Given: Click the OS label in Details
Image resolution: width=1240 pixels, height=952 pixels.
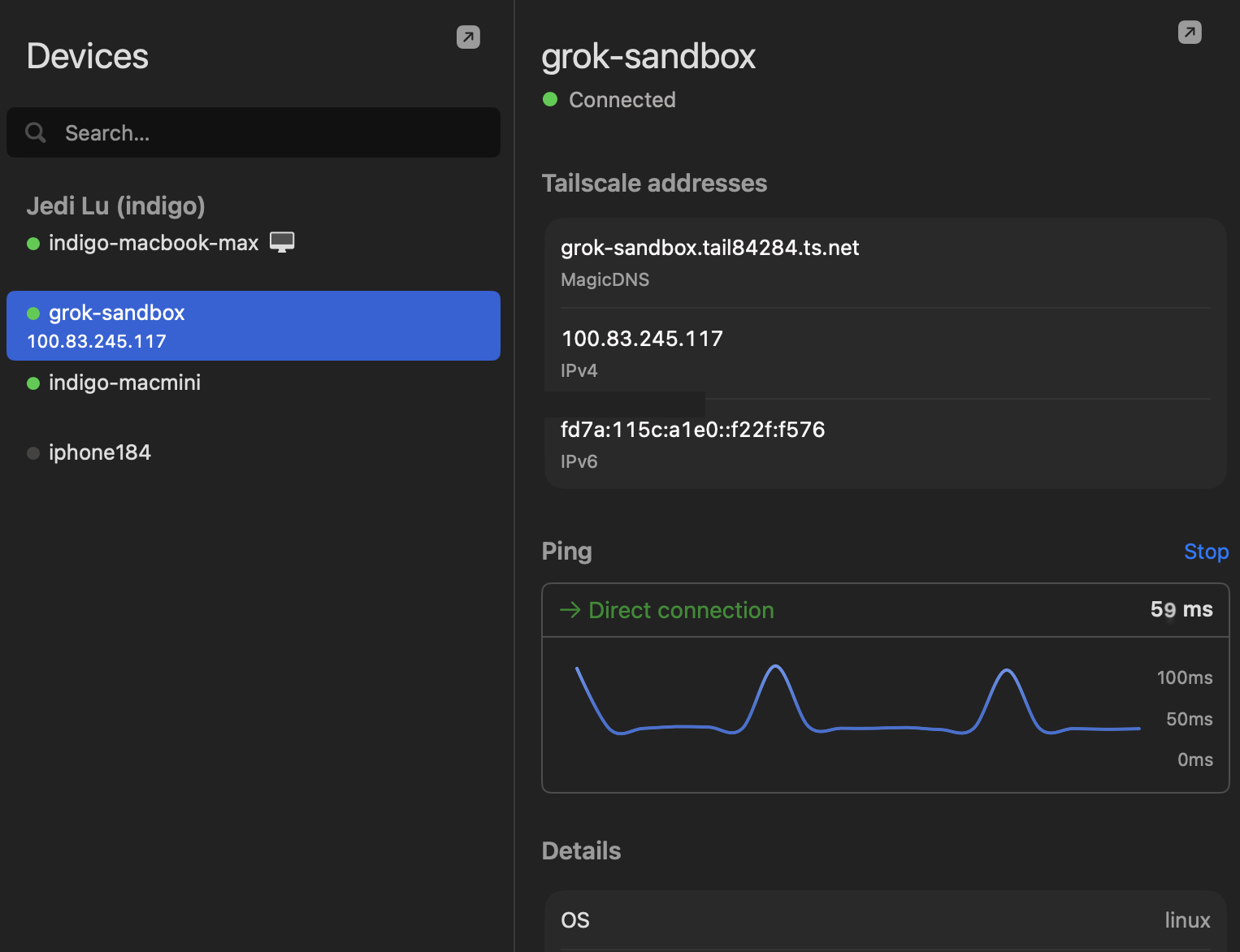Looking at the screenshot, I should coord(575,920).
